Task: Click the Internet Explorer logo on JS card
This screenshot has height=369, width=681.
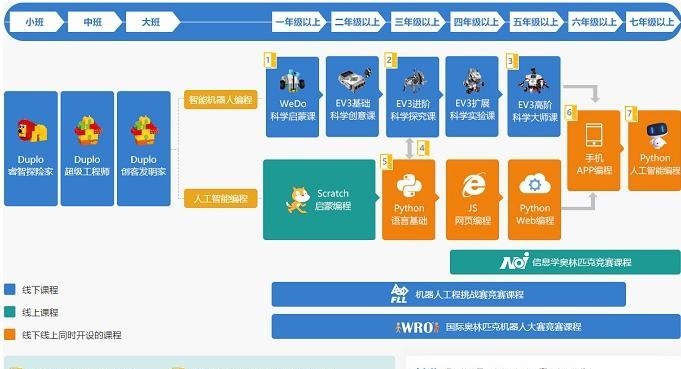Action: point(473,185)
